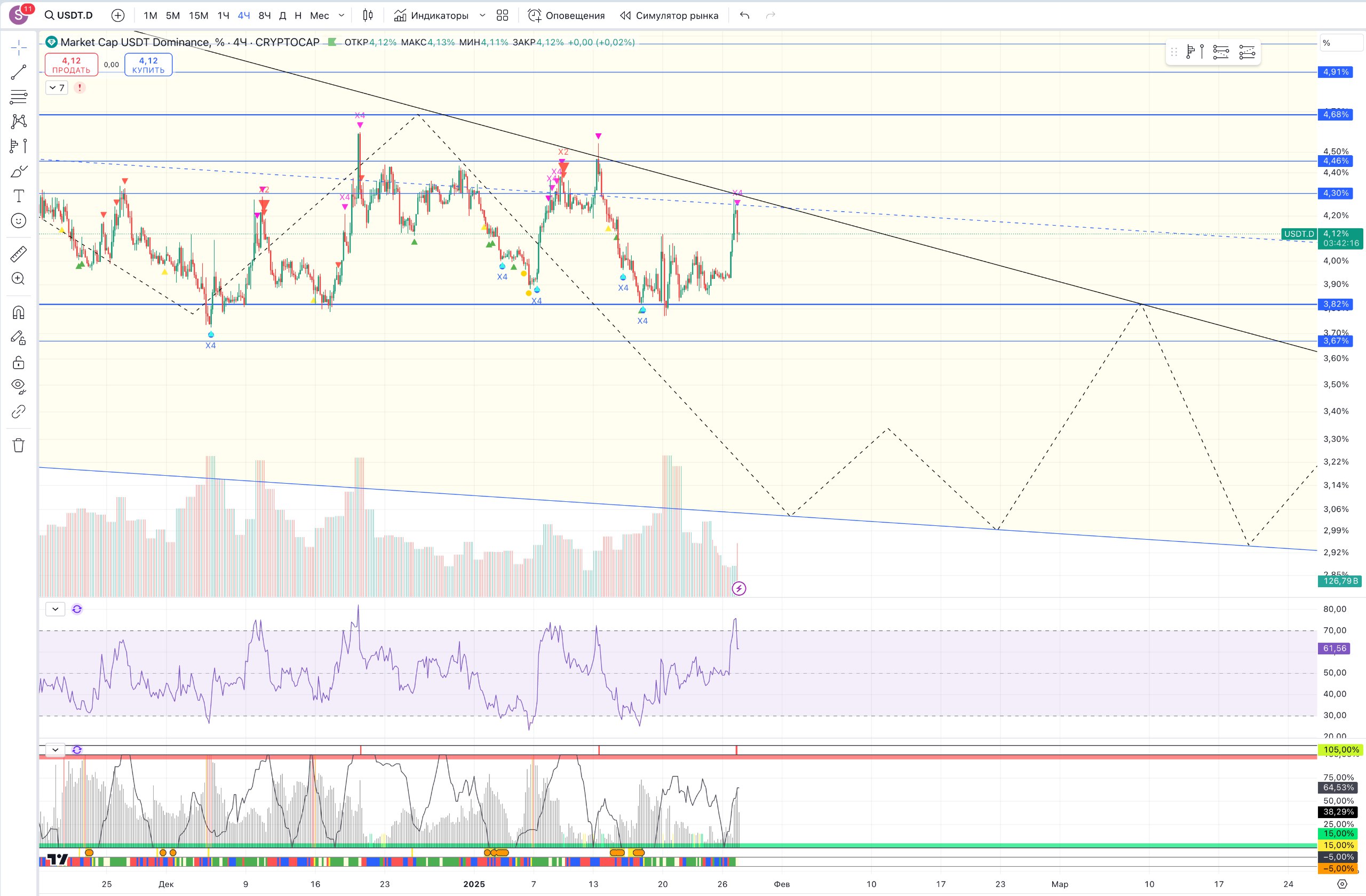Image resolution: width=1366 pixels, height=896 pixels.
Task: Open indicator templates chevron next to Индикаторы
Action: point(482,15)
